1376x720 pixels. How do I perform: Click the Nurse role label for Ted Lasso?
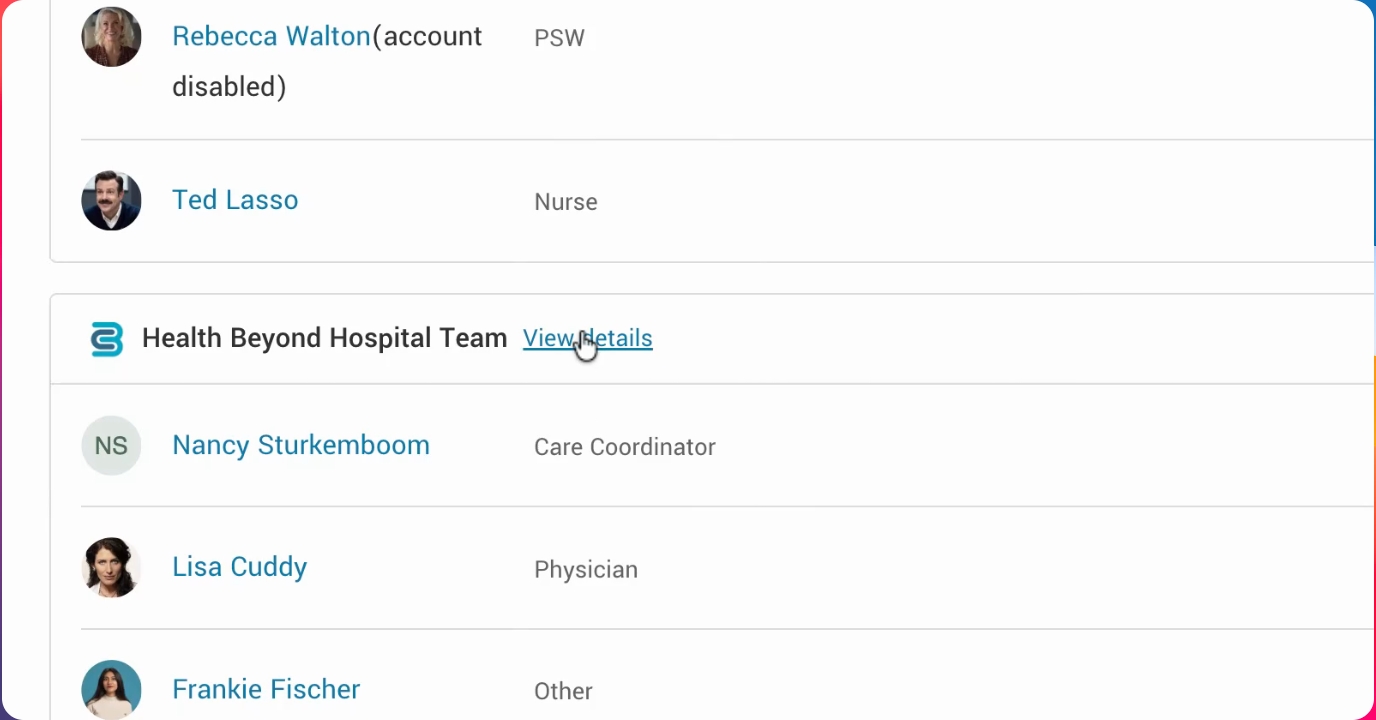point(566,202)
